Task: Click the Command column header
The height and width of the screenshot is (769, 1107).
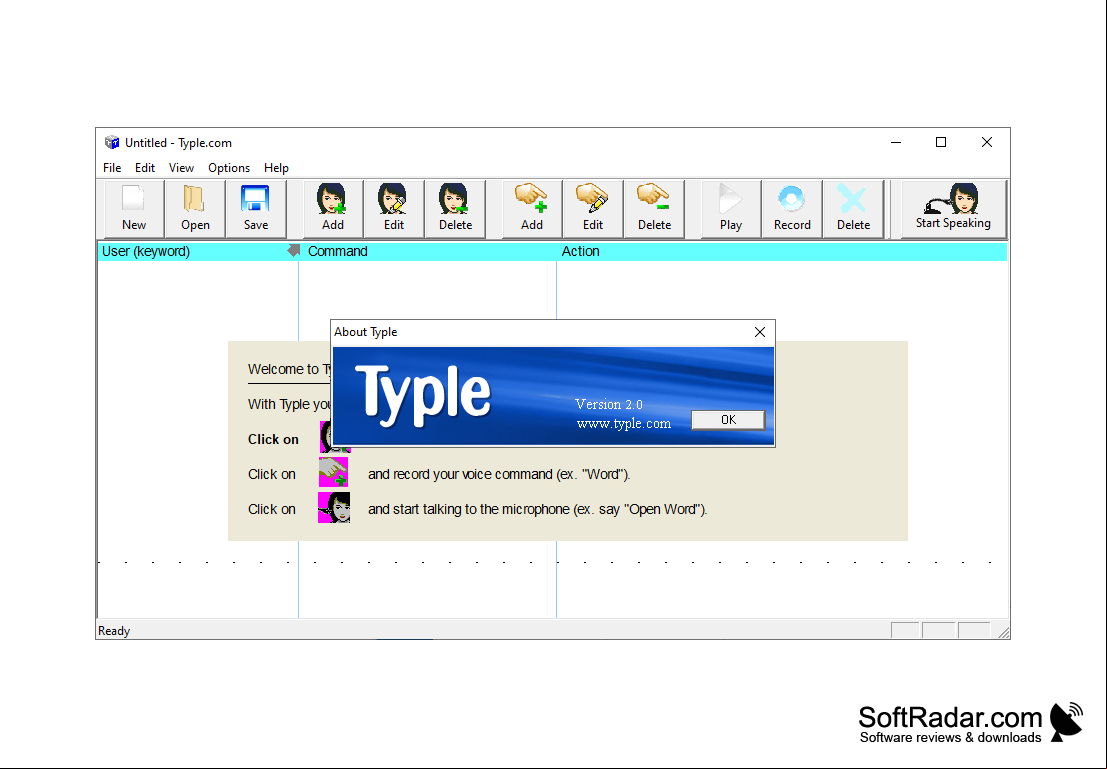Action: tap(429, 251)
